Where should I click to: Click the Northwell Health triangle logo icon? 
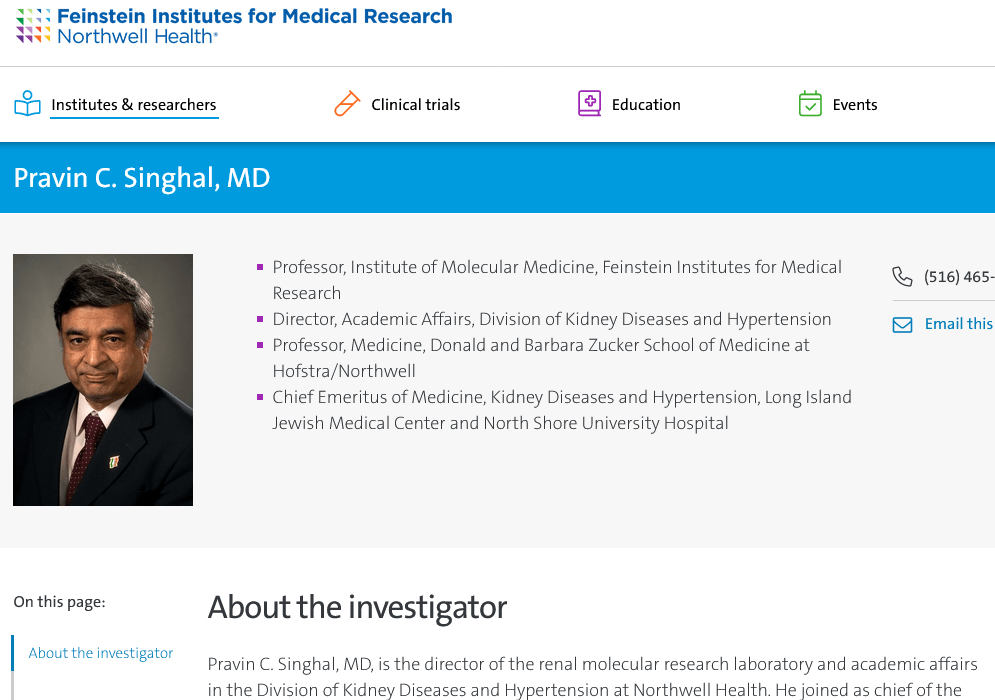[33, 26]
